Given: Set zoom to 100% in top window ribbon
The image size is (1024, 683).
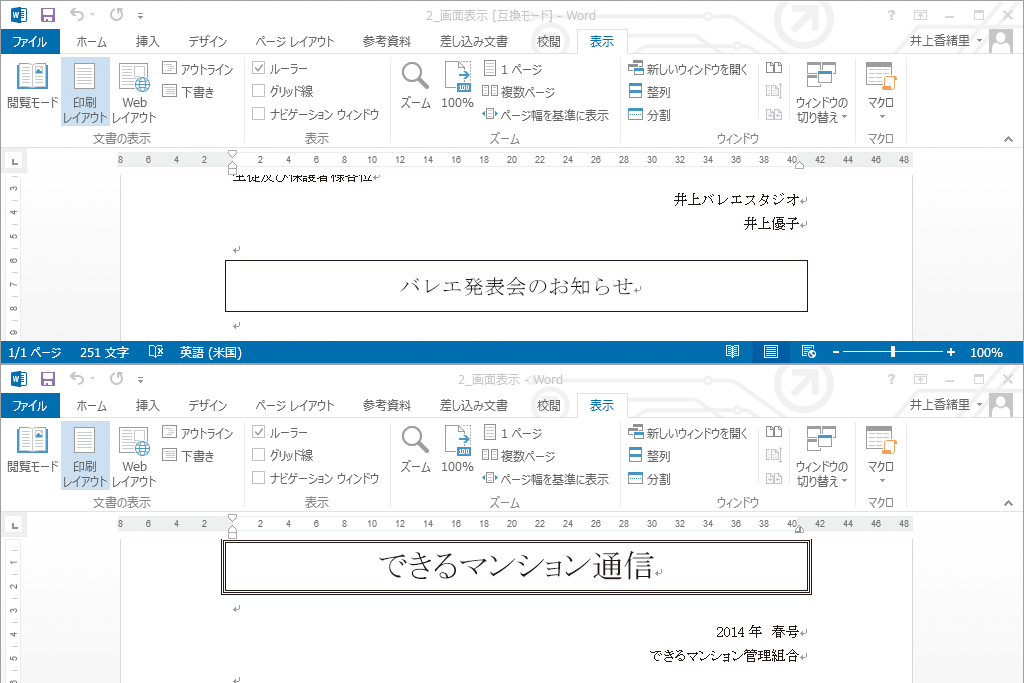Looking at the screenshot, I should (457, 86).
